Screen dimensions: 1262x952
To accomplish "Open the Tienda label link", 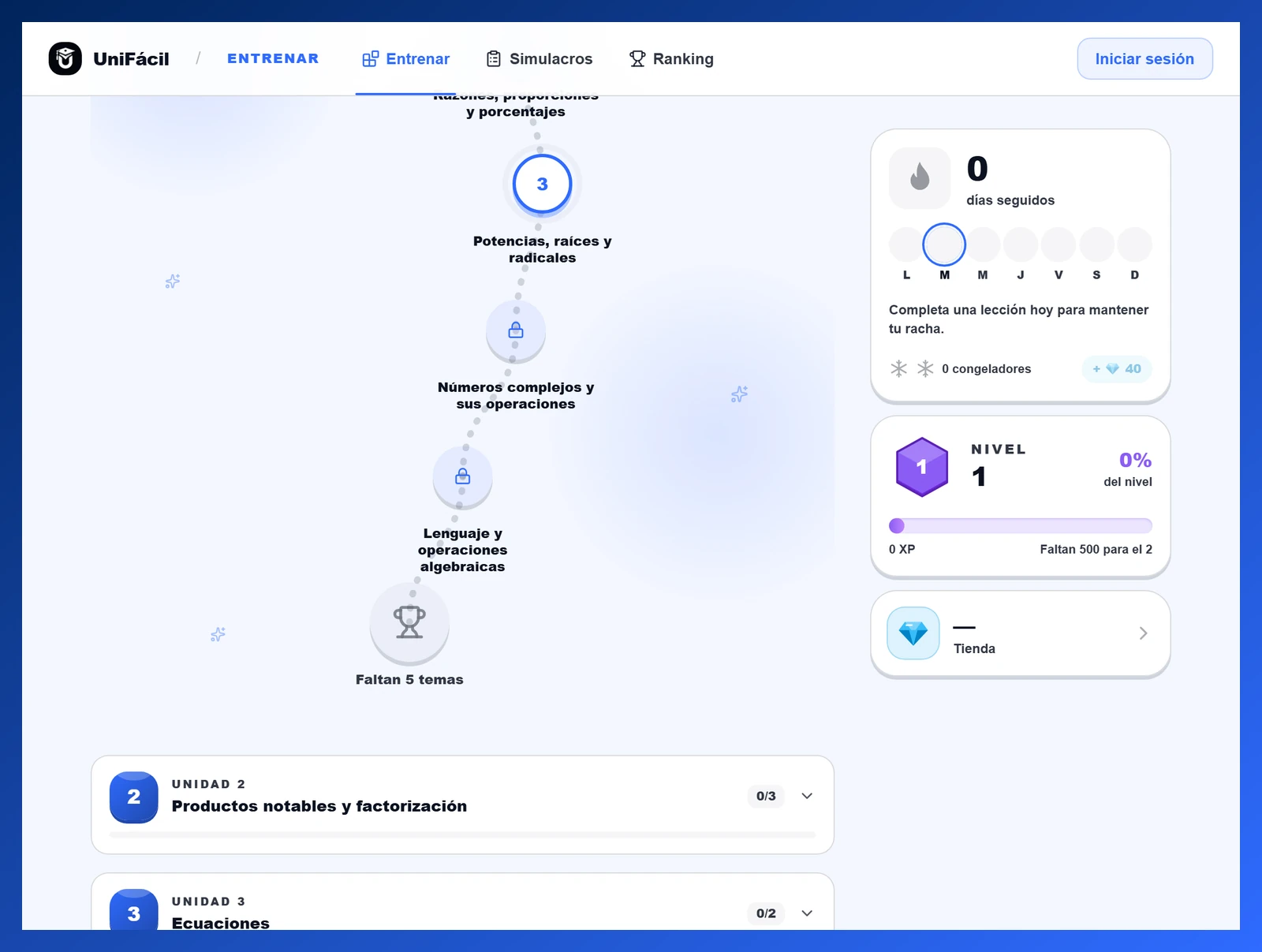I will pyautogui.click(x=974, y=648).
